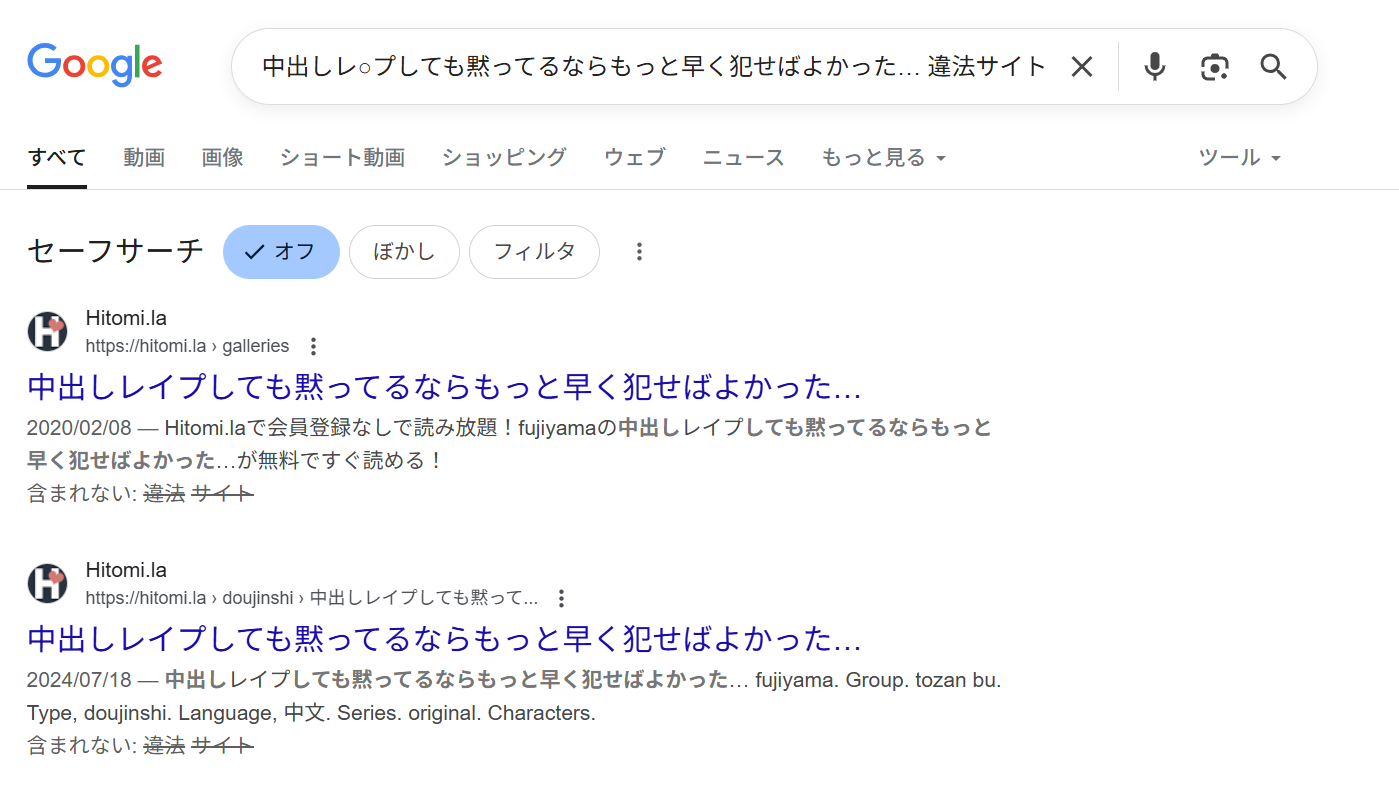Switch to the ニュース results tab
This screenshot has width=1399, height=796.
click(x=743, y=157)
